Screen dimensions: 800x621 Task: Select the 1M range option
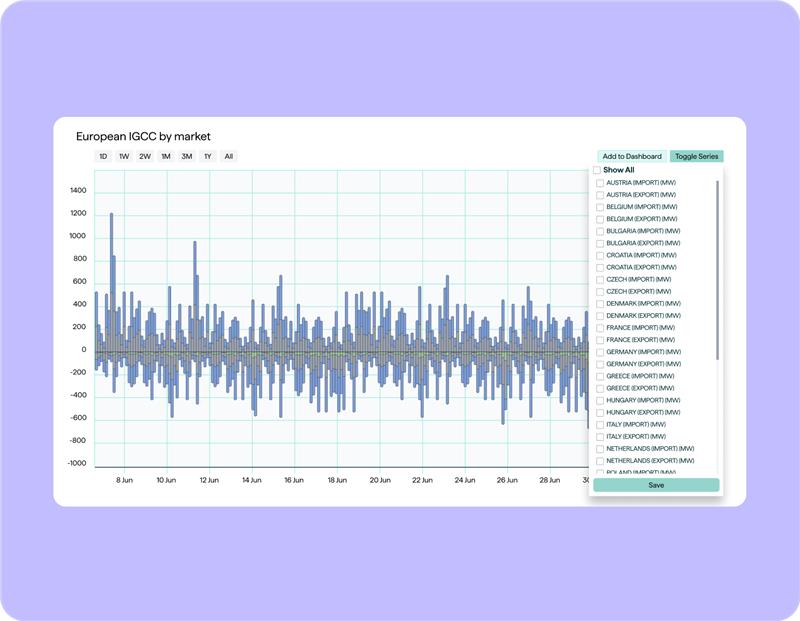tap(166, 157)
